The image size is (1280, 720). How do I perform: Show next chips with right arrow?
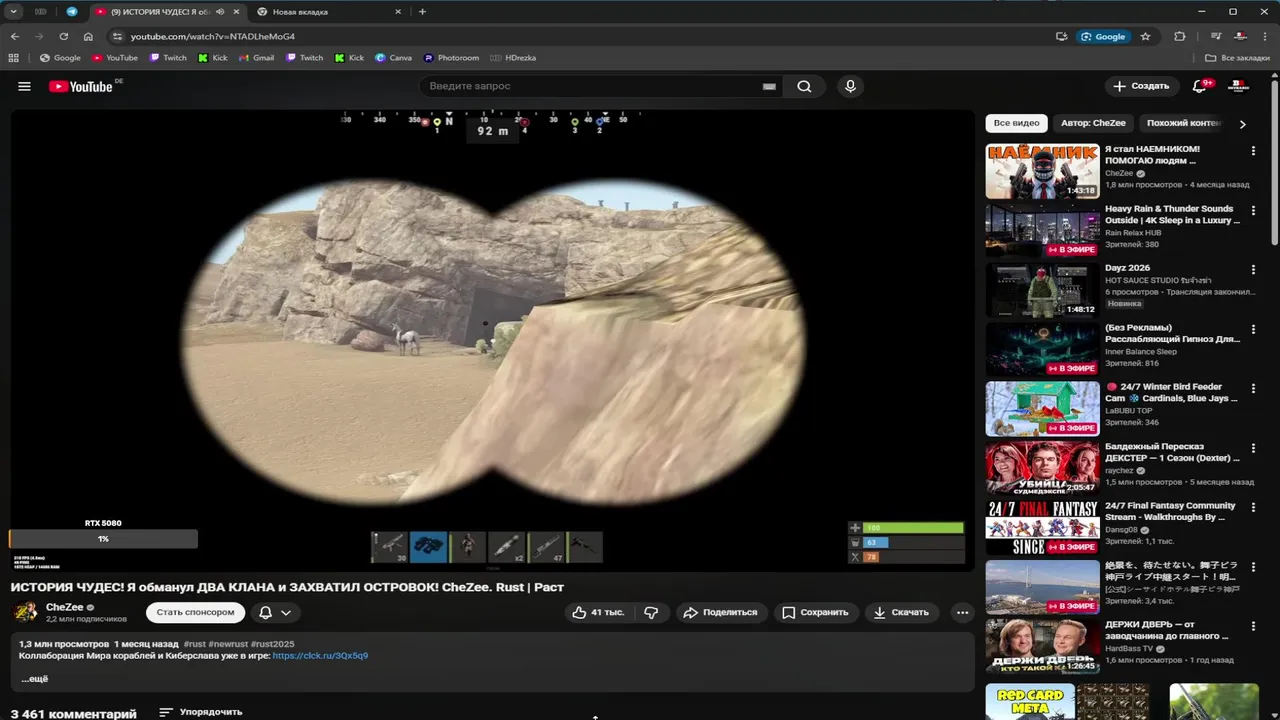(x=1243, y=124)
